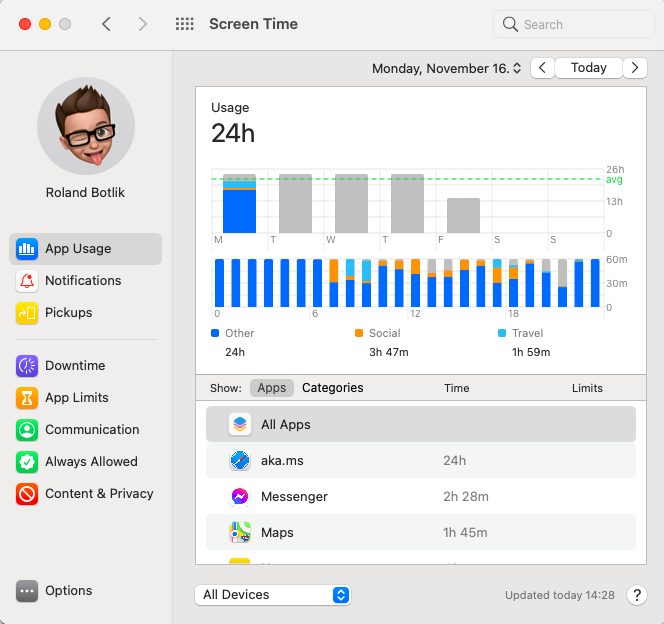The width and height of the screenshot is (664, 624).
Task: Click the Social total 3h 47m
Action: pyautogui.click(x=389, y=352)
